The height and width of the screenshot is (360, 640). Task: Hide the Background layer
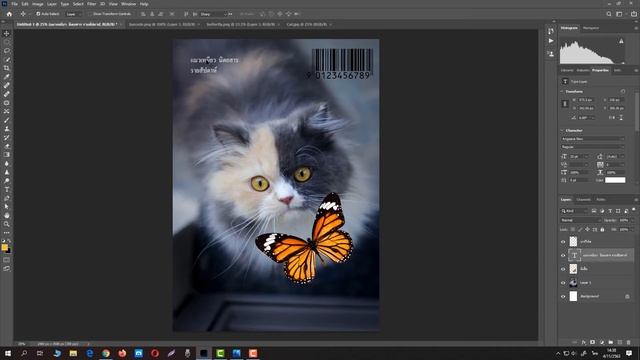(x=563, y=297)
